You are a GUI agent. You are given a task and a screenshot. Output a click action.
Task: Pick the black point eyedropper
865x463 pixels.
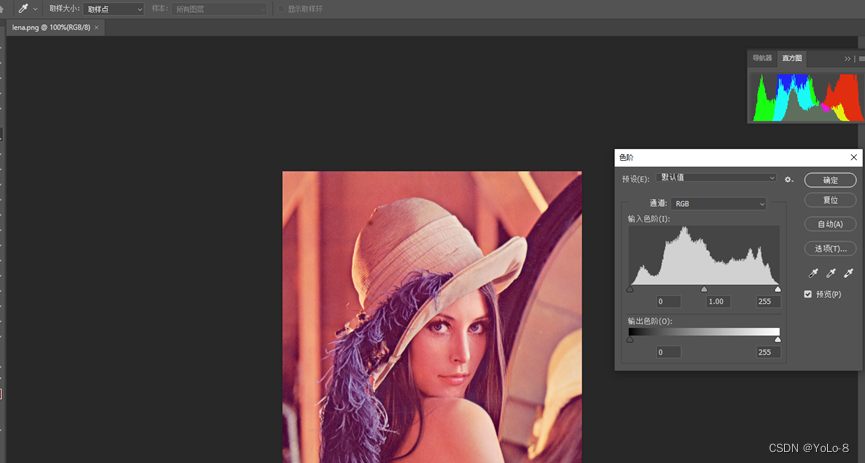coord(813,273)
